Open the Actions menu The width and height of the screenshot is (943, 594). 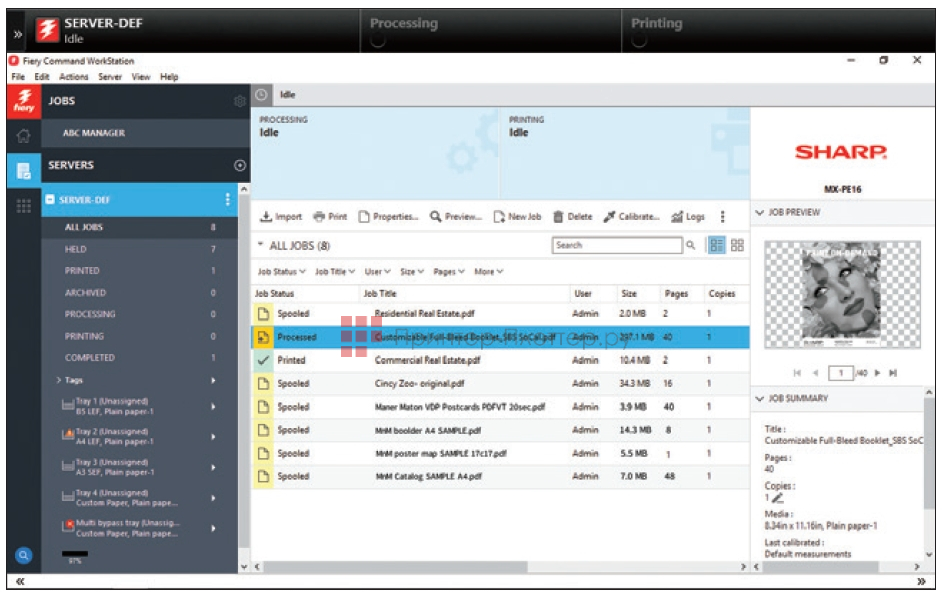[73, 77]
